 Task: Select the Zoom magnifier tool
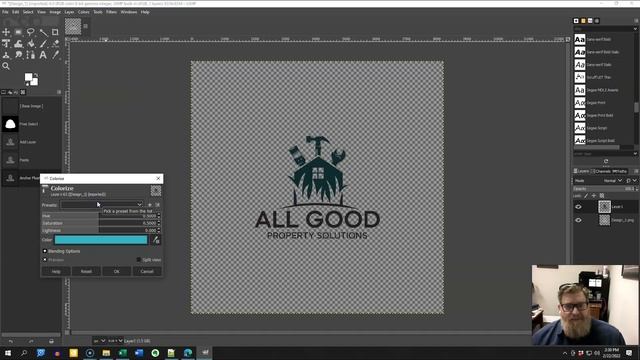coord(6,66)
